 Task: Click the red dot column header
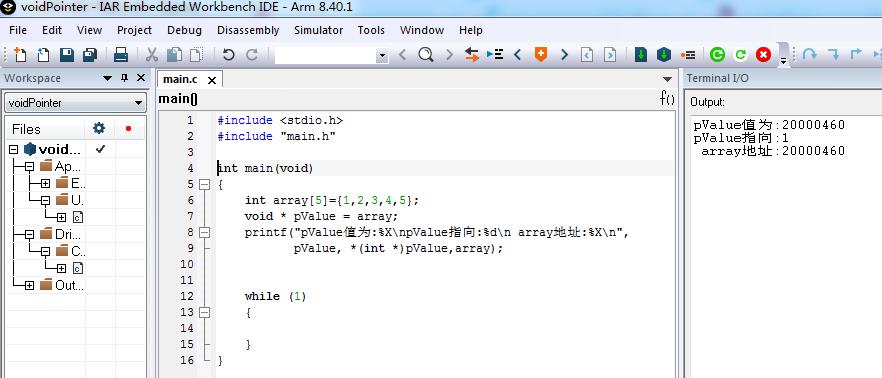pyautogui.click(x=129, y=128)
